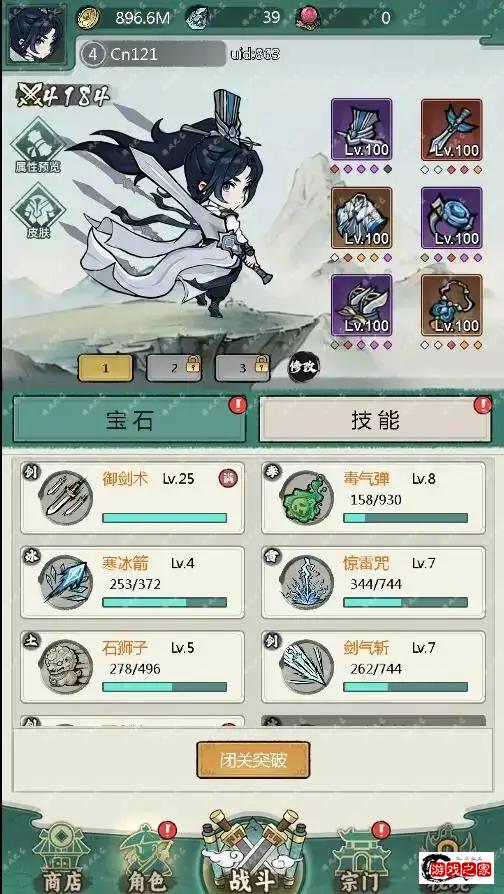Viewport: 504px width, 894px height.
Task: Select the bead necklace equipment slot
Action: point(452,305)
